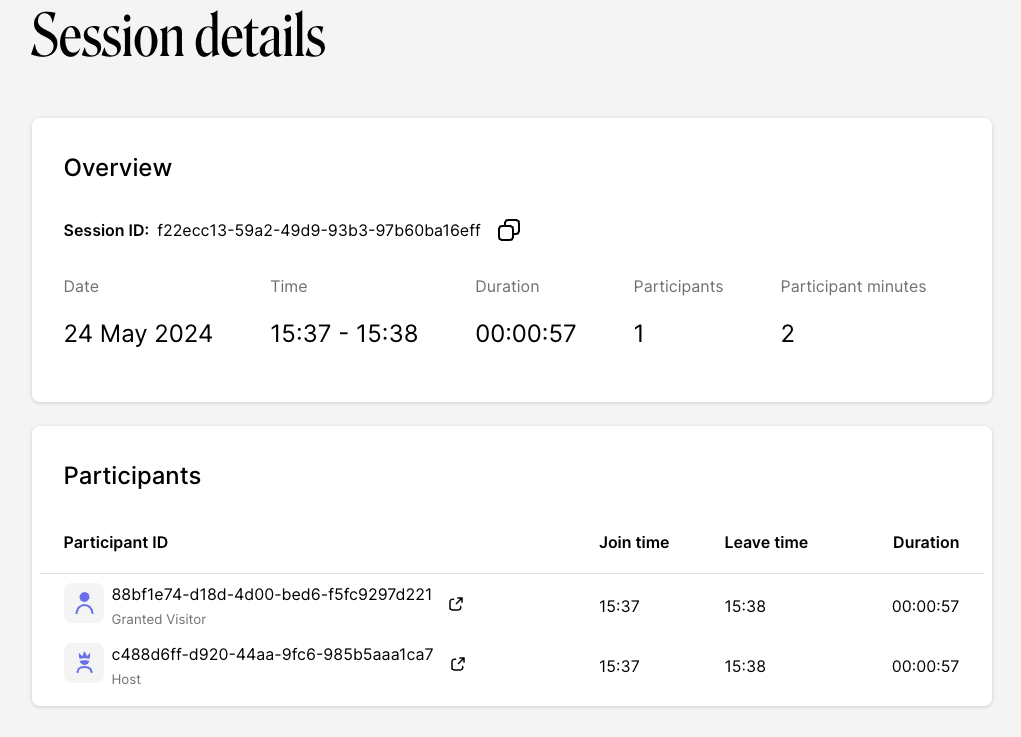The image size is (1021, 737).
Task: Click the Session ID value f22ecc13
Action: (318, 231)
